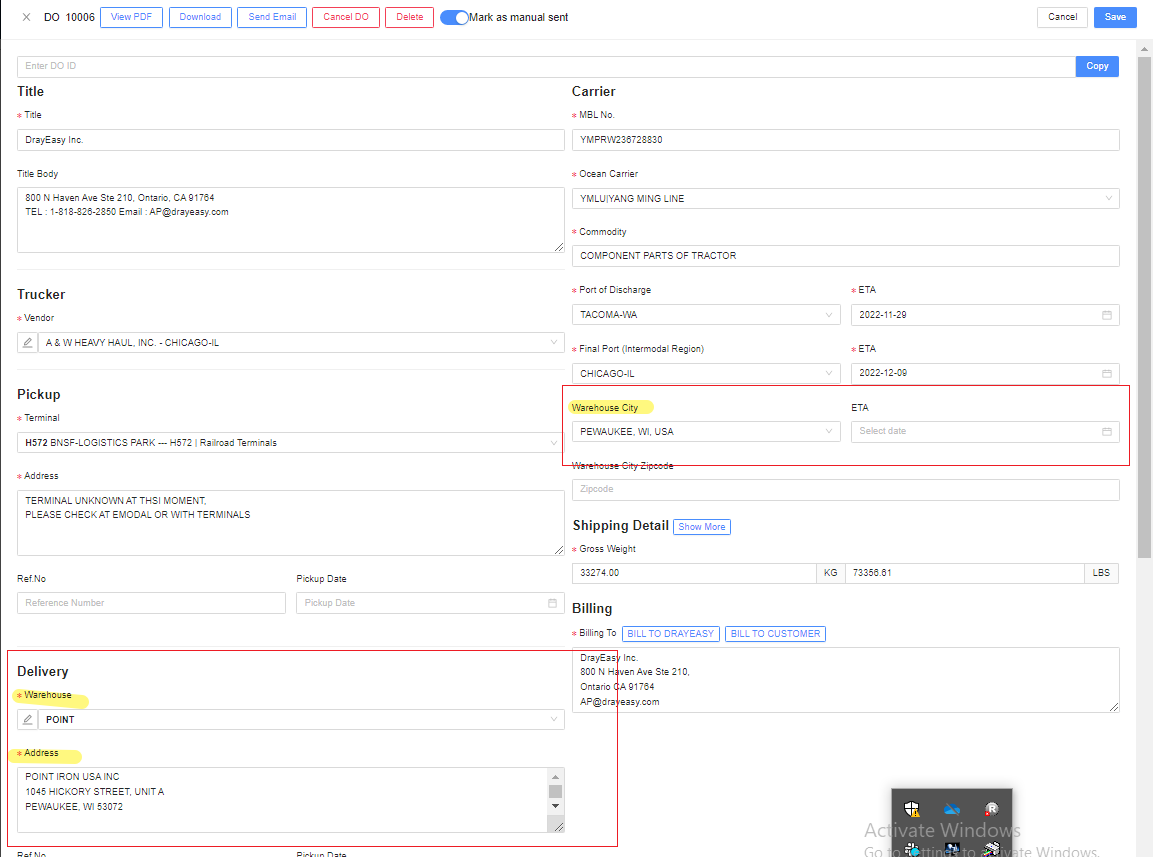Screen dimensions: 1153x857
Task: Toggle the Mark as manual sent switch
Action: pyautogui.click(x=454, y=17)
